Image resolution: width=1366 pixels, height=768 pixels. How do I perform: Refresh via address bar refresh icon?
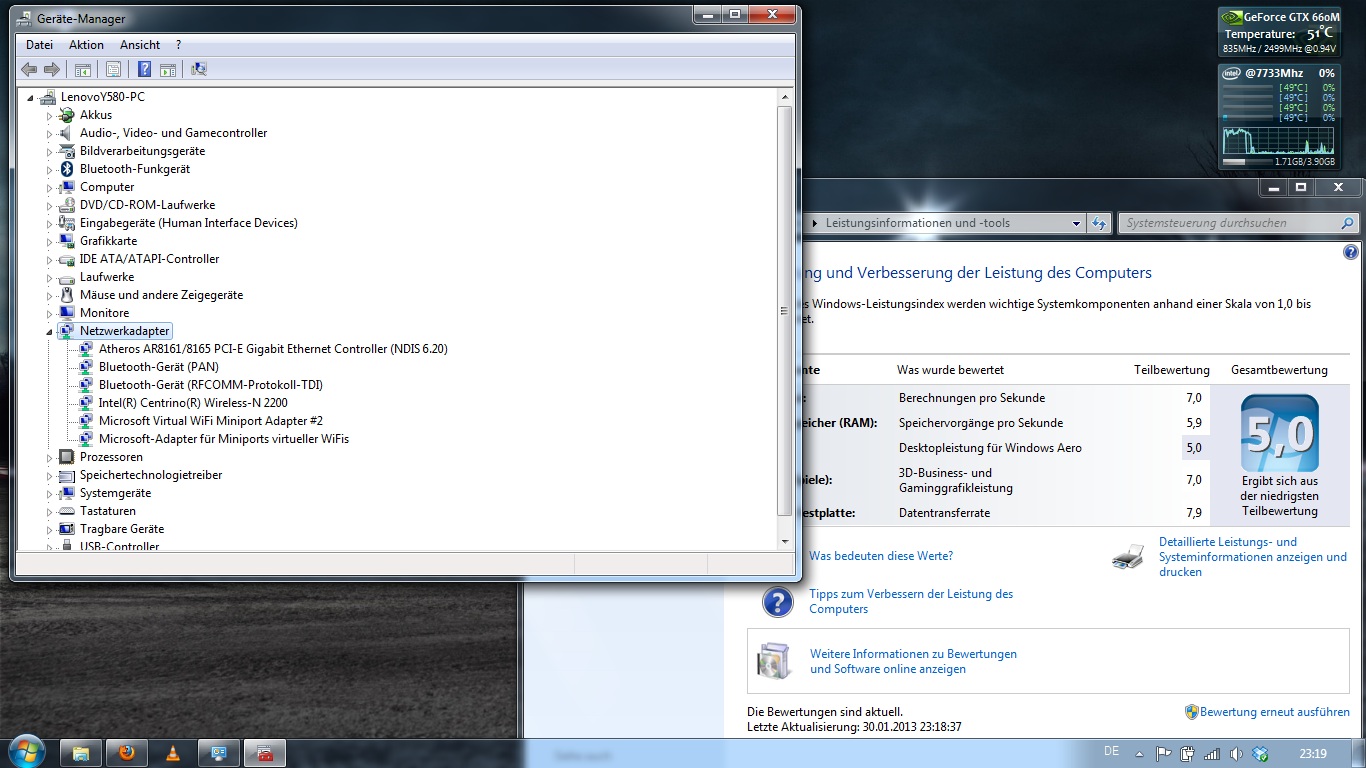[x=1099, y=223]
